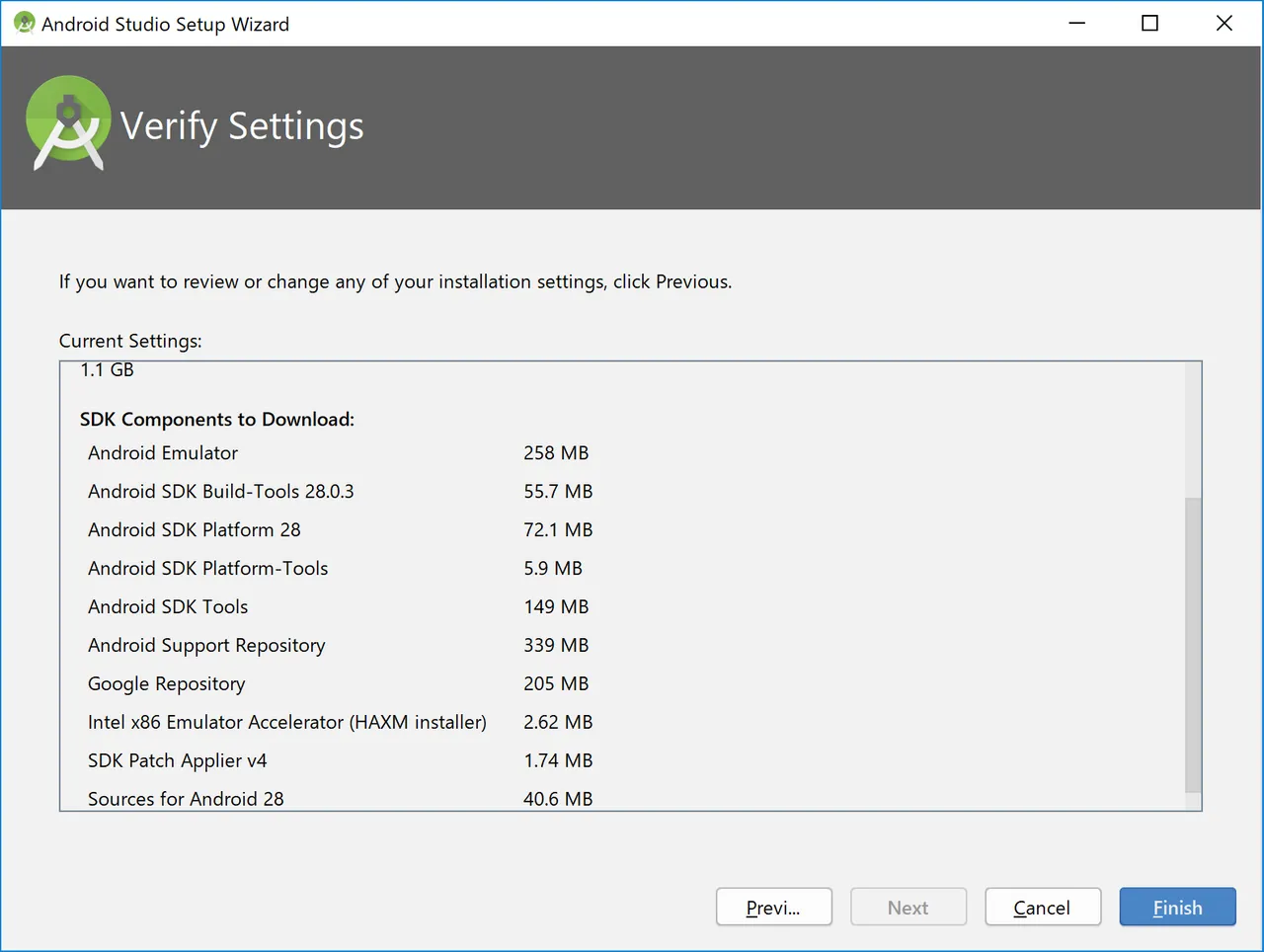Click the Finish button

1177,907
